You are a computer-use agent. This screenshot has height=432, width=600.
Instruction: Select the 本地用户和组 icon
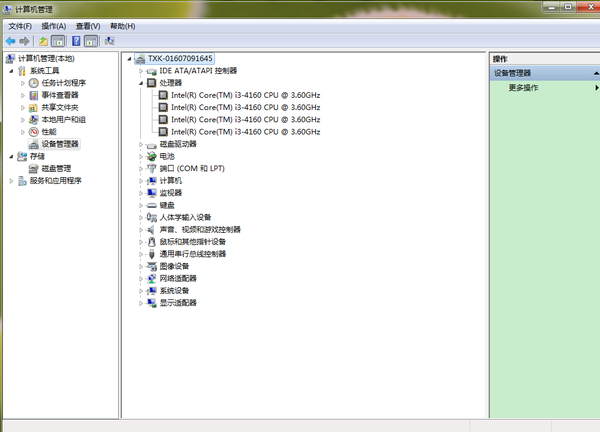pyautogui.click(x=34, y=120)
